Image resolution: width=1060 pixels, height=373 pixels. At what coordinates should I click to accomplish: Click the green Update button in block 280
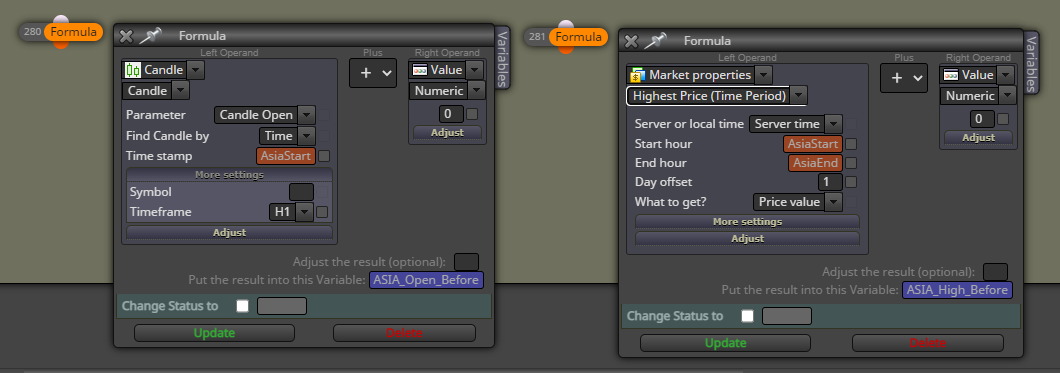coord(214,333)
